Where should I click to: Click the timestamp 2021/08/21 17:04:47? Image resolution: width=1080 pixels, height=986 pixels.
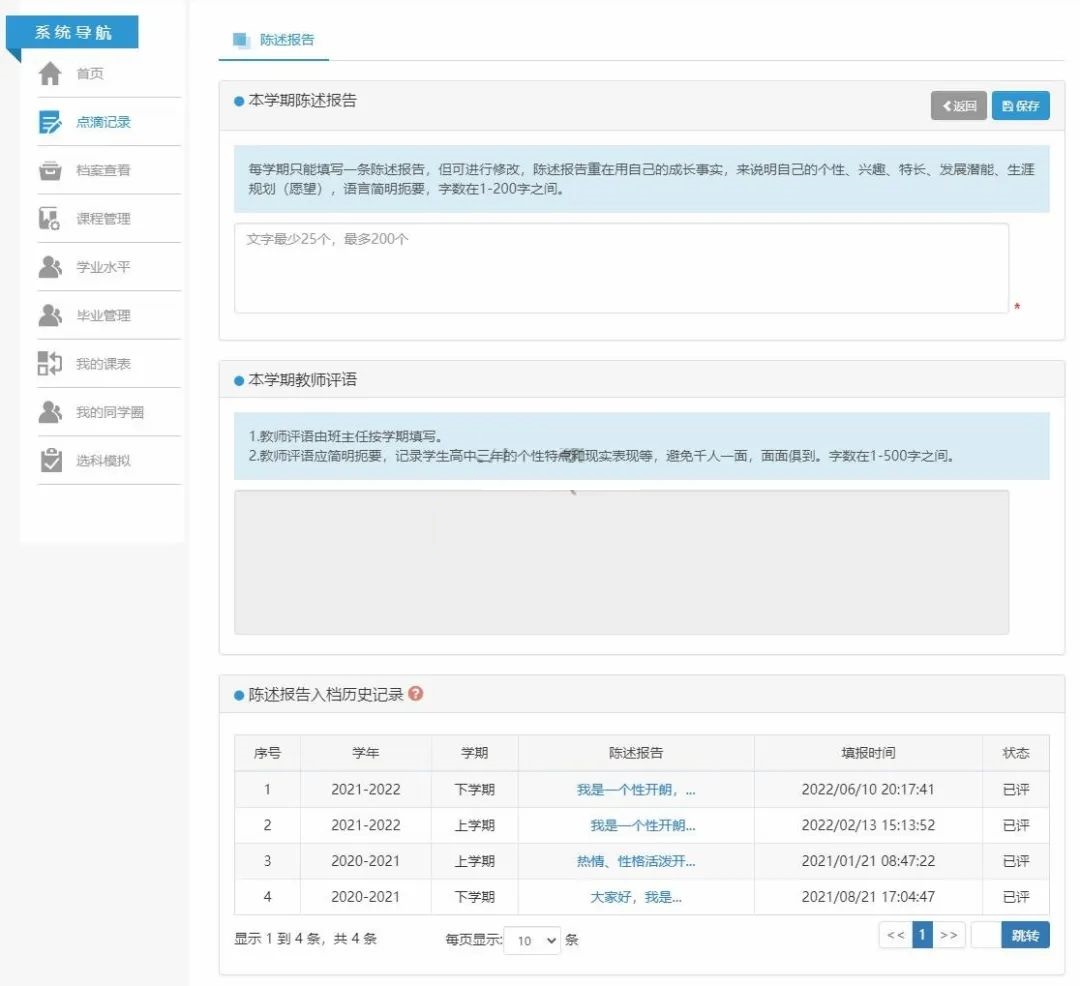(868, 897)
